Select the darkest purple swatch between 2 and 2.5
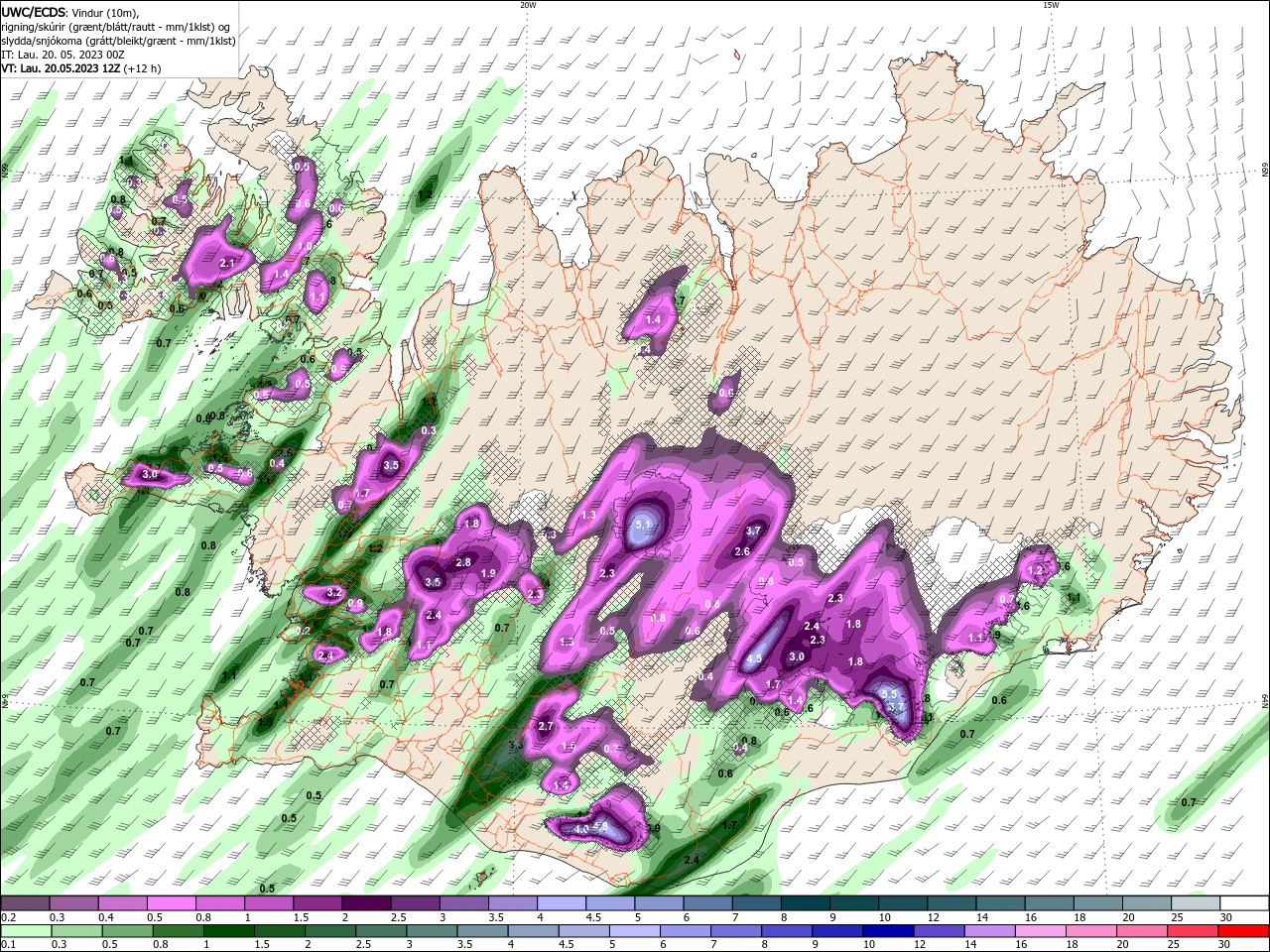This screenshot has height=952, width=1270. tap(366, 902)
